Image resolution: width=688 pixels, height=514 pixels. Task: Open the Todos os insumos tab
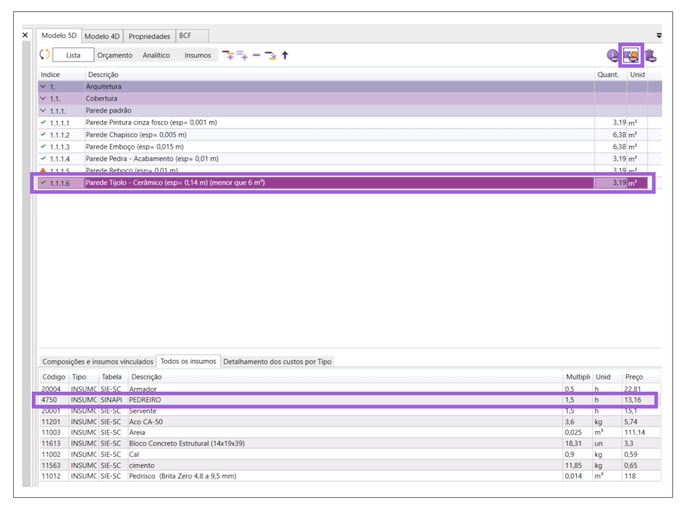click(188, 361)
